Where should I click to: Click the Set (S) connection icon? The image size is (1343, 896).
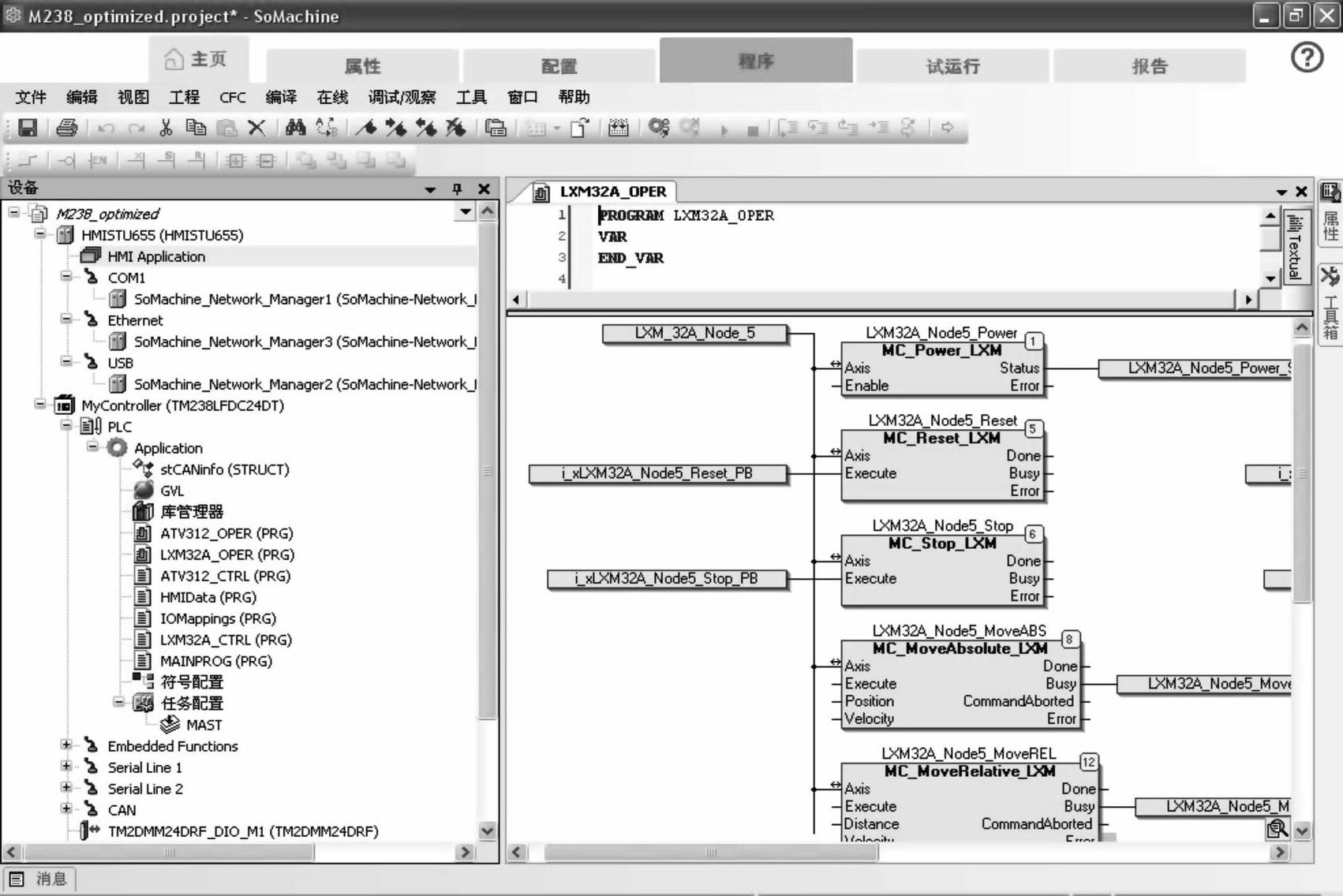[166, 160]
